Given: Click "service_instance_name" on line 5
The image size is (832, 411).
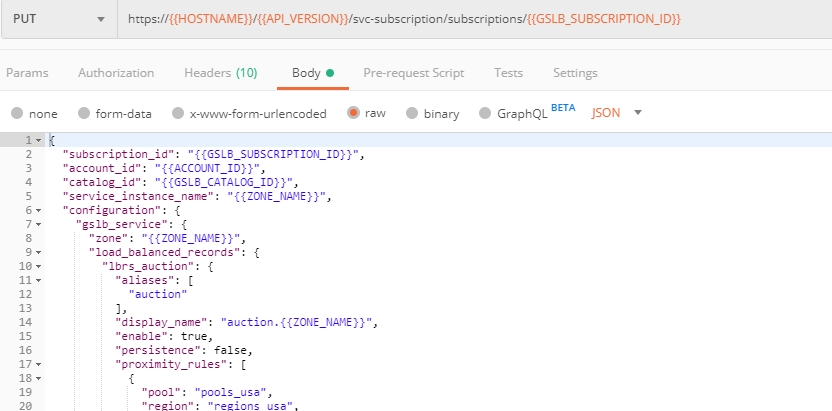Looking at the screenshot, I should (139, 196).
